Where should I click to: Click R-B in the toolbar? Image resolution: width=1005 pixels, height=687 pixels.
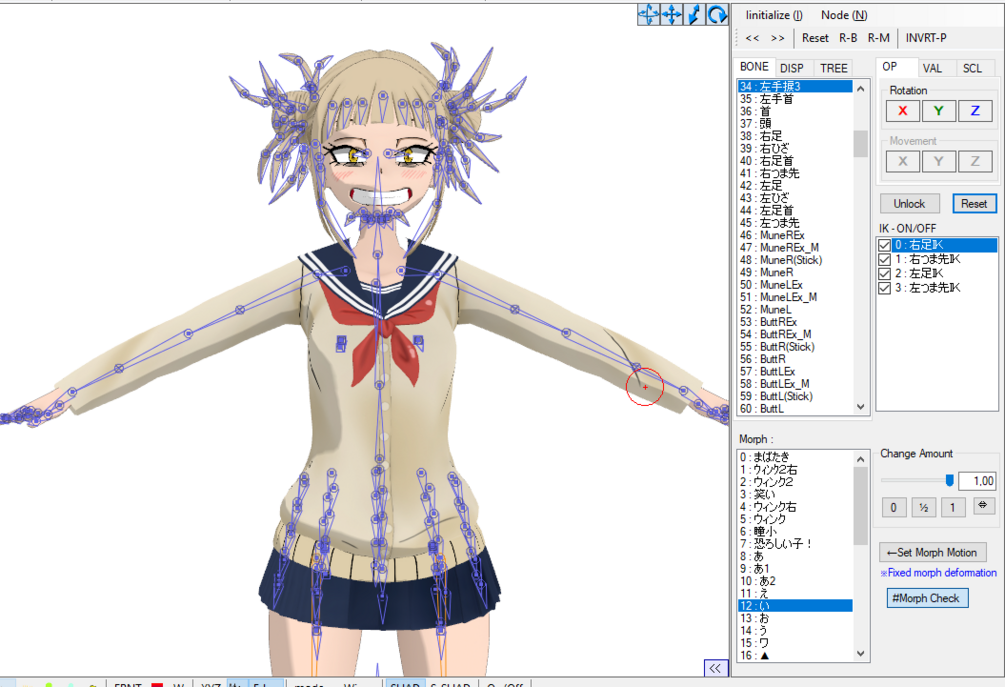848,38
